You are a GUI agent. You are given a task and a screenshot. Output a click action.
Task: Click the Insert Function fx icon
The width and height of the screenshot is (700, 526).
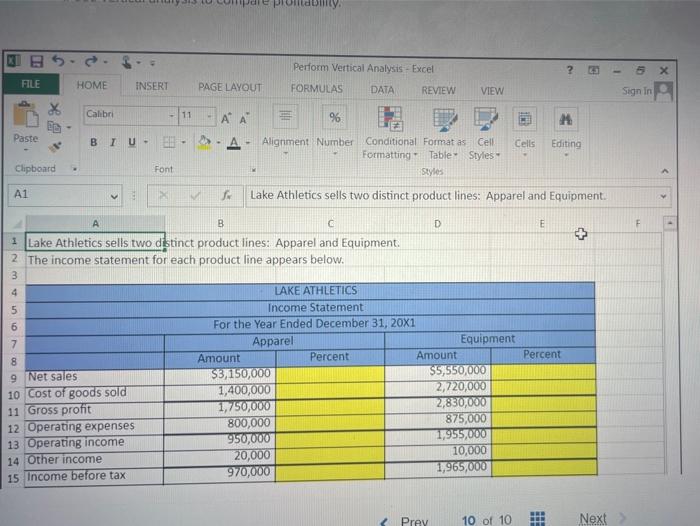[x=226, y=195]
